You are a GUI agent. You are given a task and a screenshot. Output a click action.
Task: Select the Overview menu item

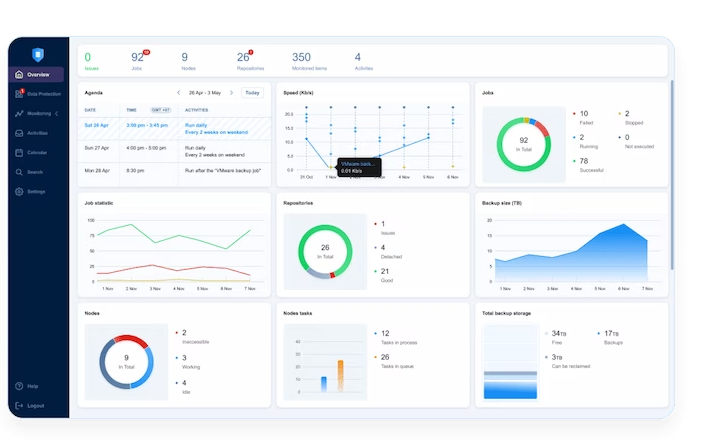click(x=37, y=75)
